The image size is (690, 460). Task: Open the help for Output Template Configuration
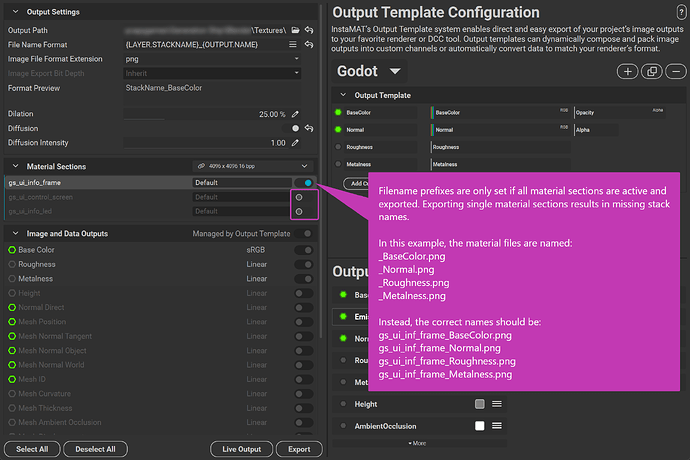point(680,12)
